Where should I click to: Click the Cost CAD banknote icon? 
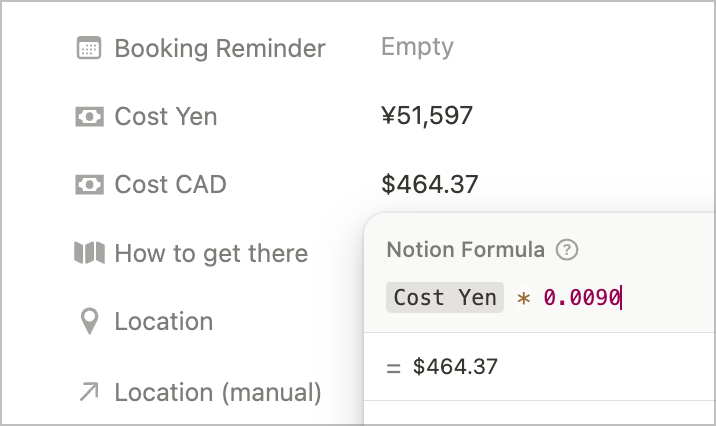click(x=89, y=184)
